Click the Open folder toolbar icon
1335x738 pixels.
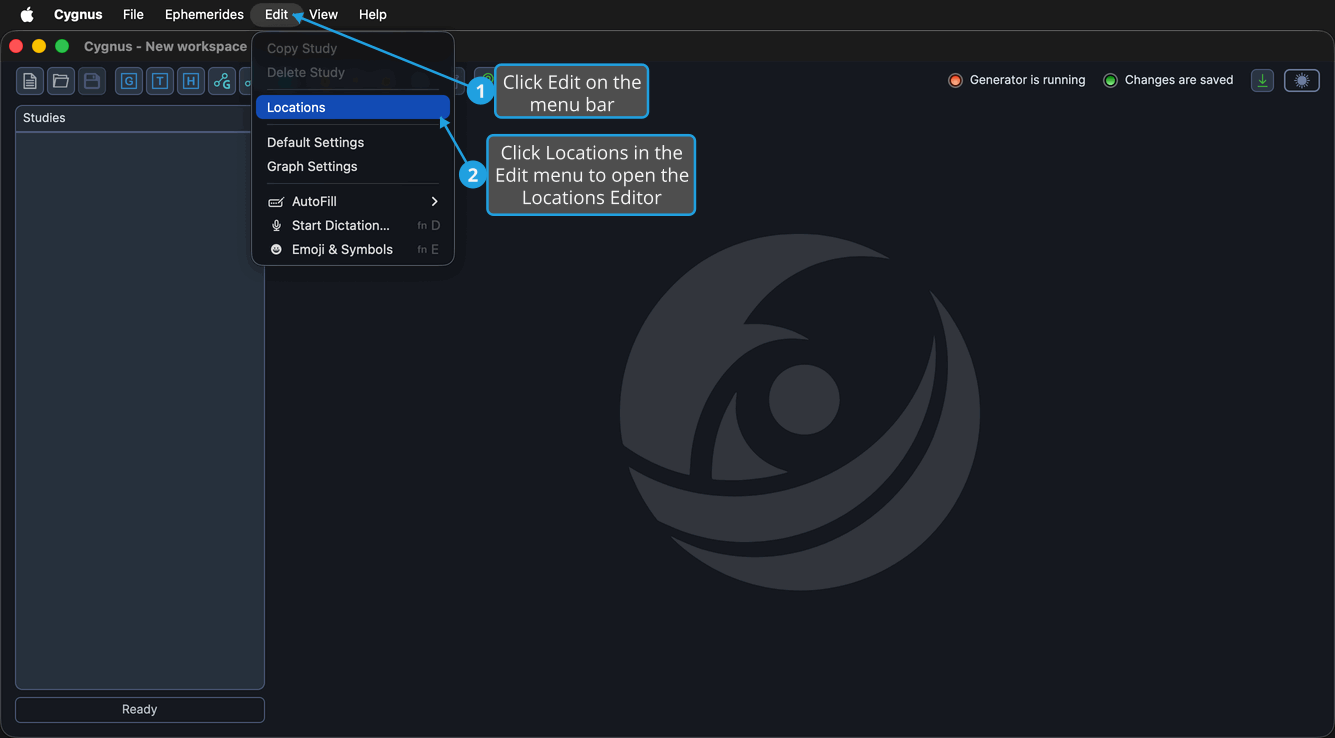pyautogui.click(x=61, y=81)
